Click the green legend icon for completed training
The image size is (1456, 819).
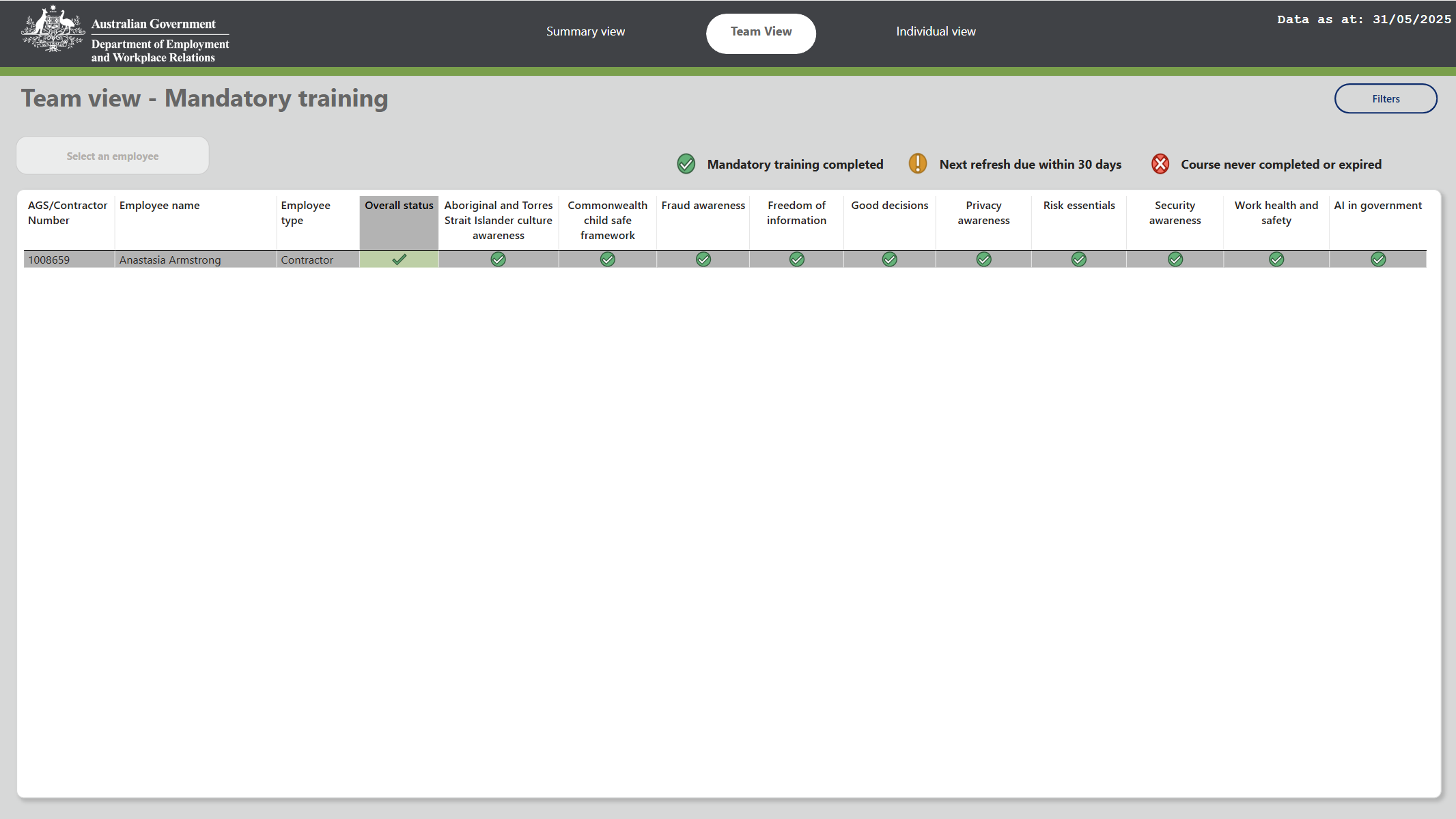pos(686,164)
